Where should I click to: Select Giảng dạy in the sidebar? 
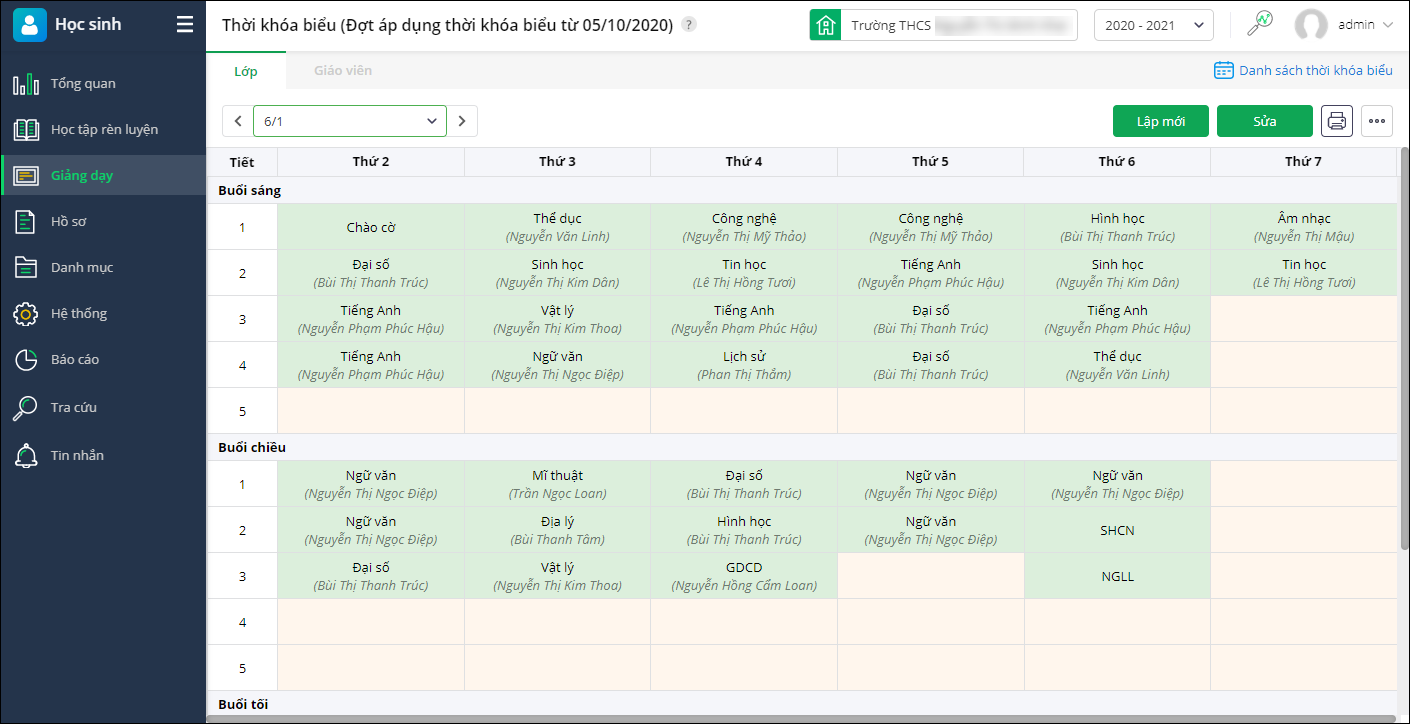click(103, 176)
